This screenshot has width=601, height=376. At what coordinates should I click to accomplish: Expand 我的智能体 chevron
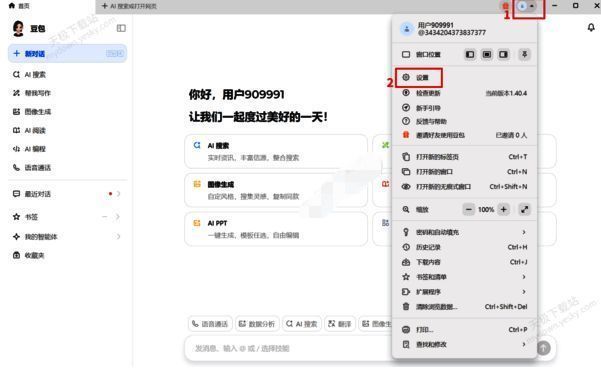coord(118,236)
